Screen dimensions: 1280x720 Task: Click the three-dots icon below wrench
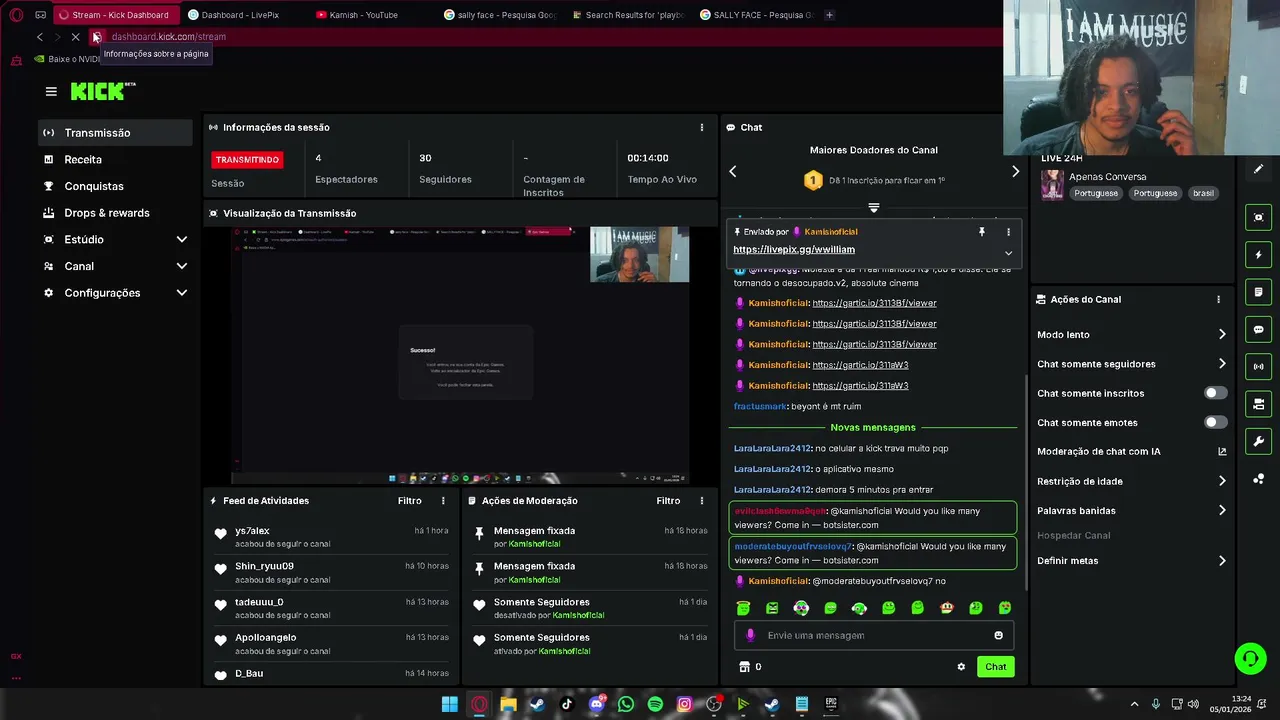[1258, 479]
